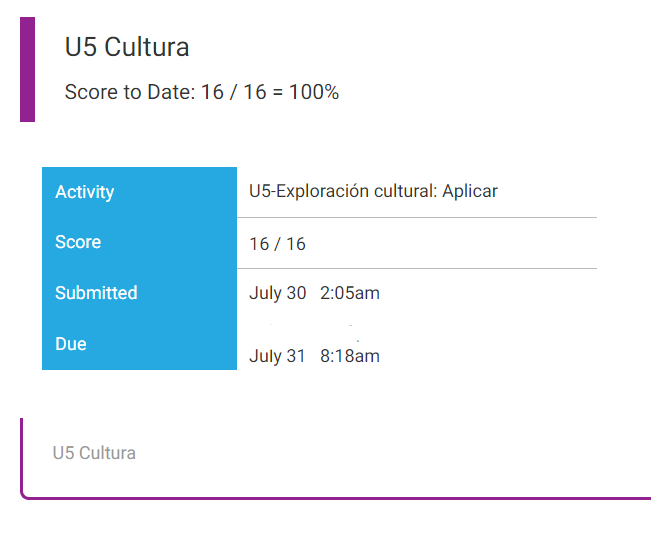Click the empty area inside the bottom purple-bordered box
This screenshot has height=534, width=651.
point(374,457)
